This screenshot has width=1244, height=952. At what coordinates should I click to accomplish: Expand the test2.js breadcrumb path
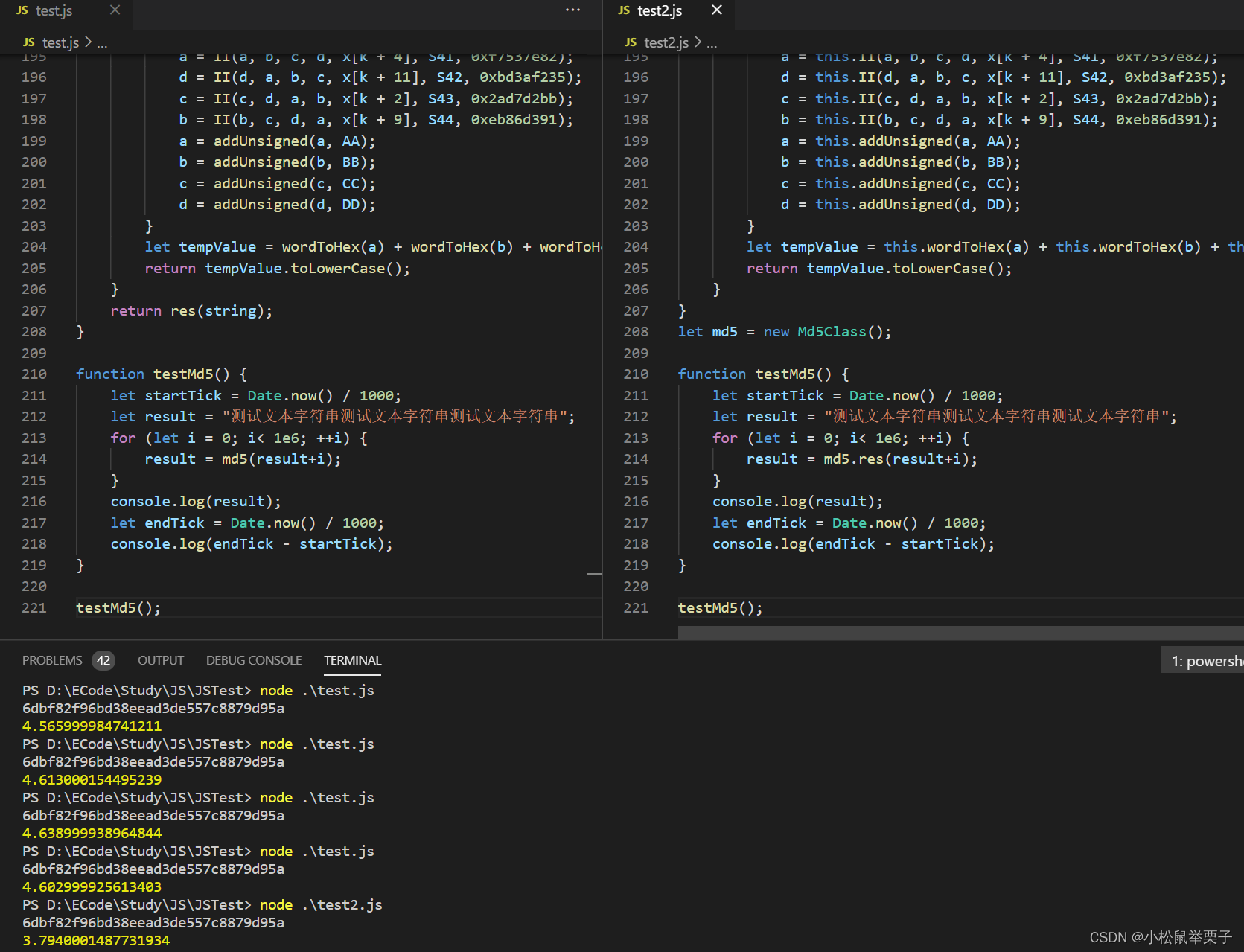(x=665, y=42)
